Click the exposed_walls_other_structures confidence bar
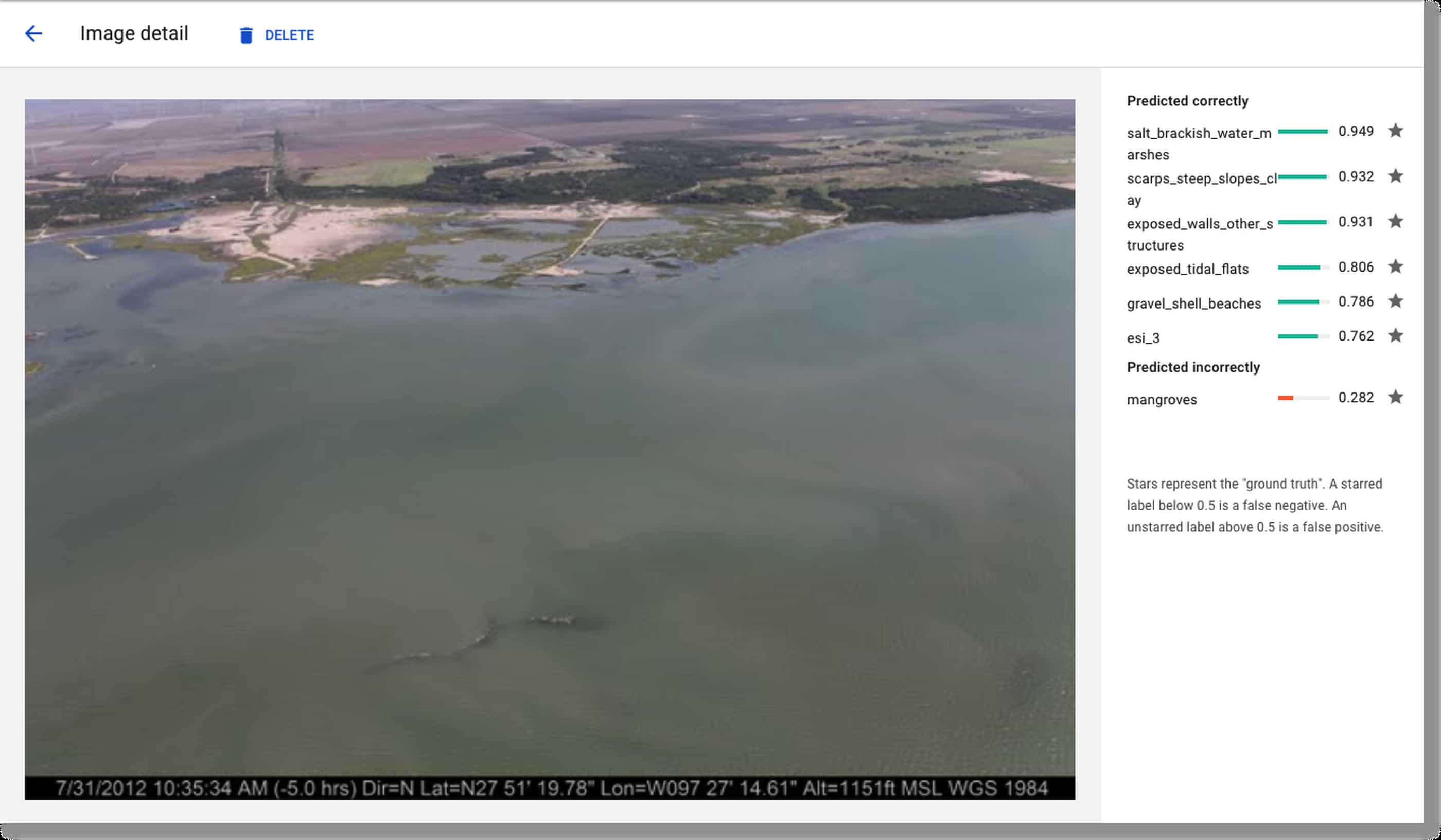The image size is (1441, 840). click(x=1303, y=222)
